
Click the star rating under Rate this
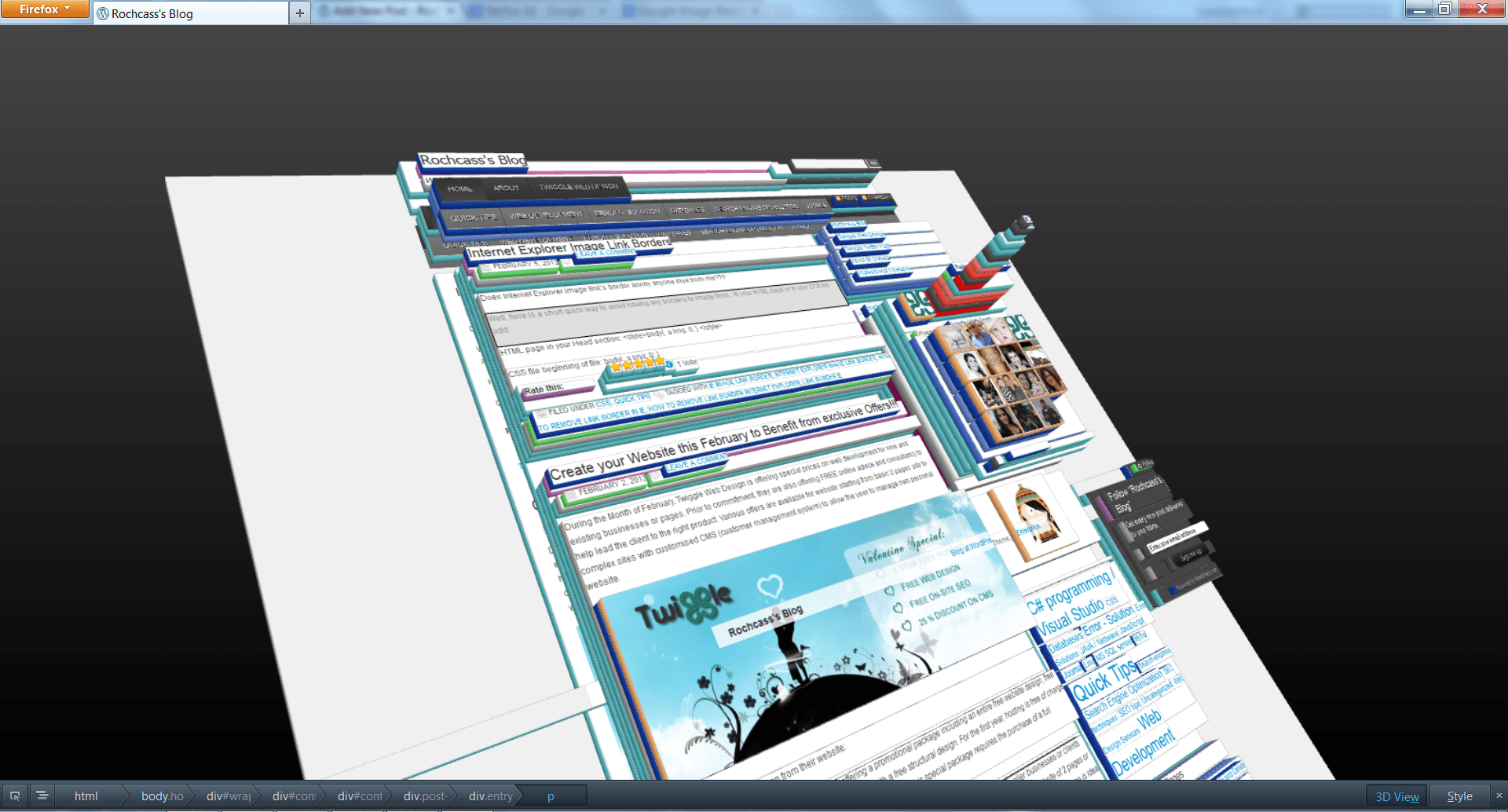(x=638, y=364)
